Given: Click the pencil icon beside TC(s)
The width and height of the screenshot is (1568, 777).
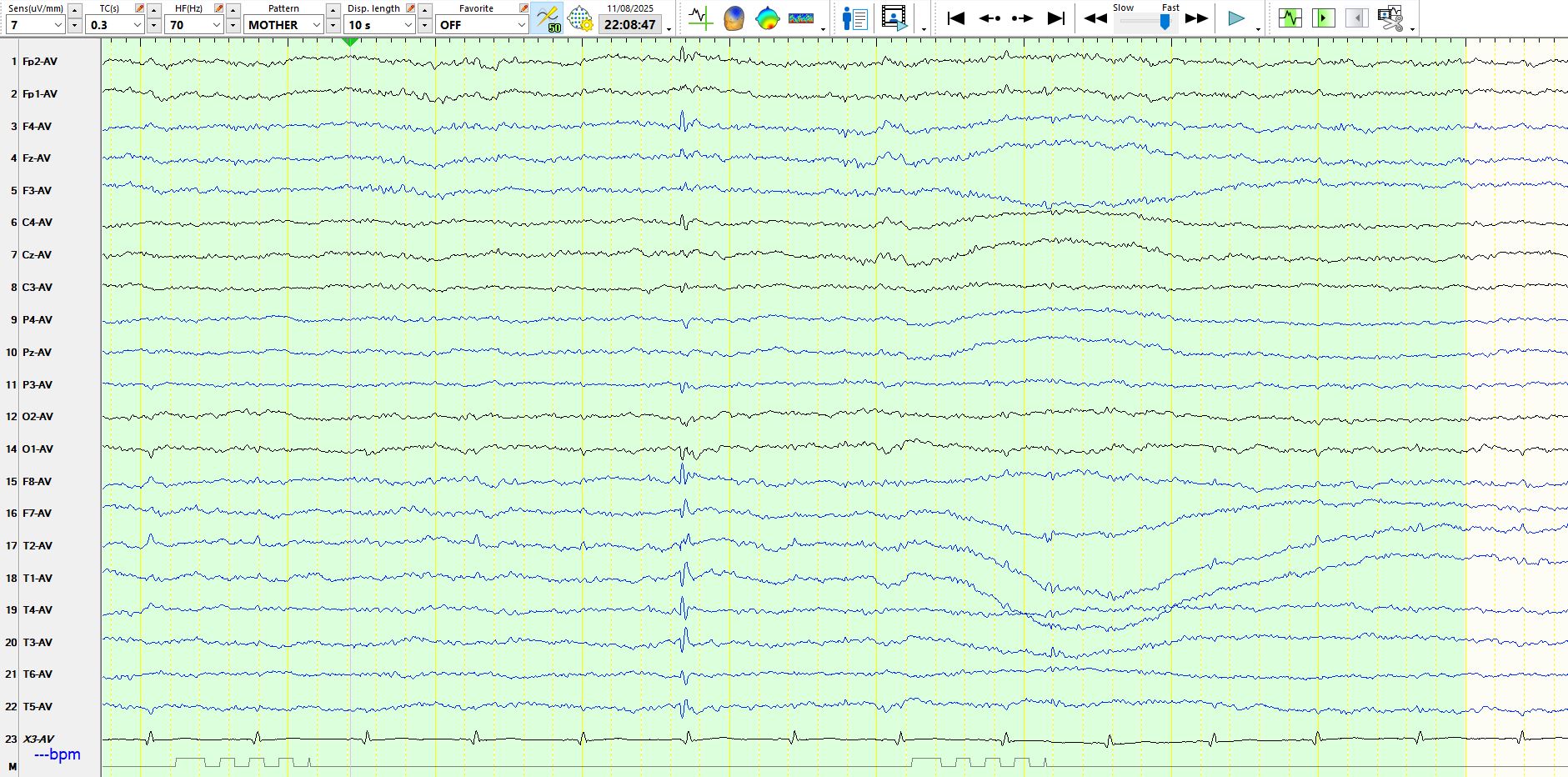Looking at the screenshot, I should pos(140,8).
